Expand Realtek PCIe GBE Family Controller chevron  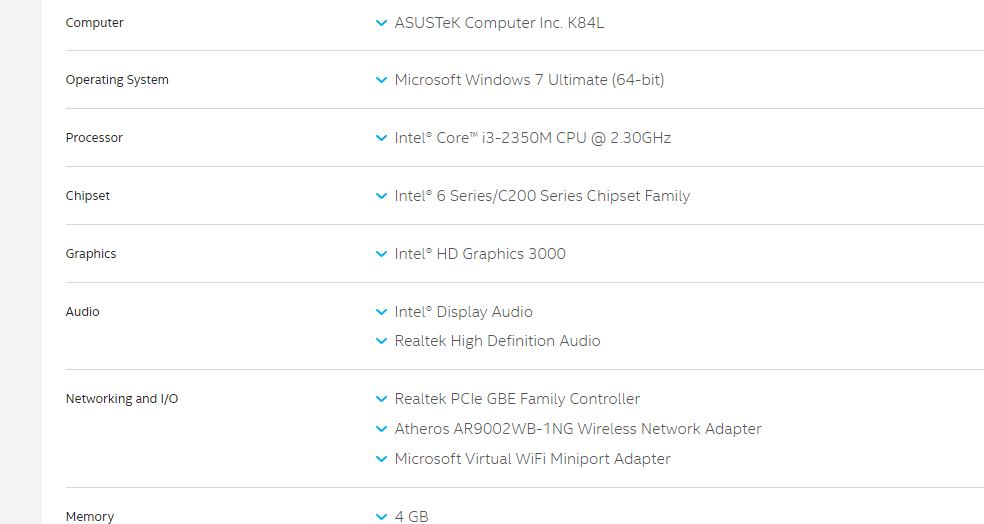point(381,399)
